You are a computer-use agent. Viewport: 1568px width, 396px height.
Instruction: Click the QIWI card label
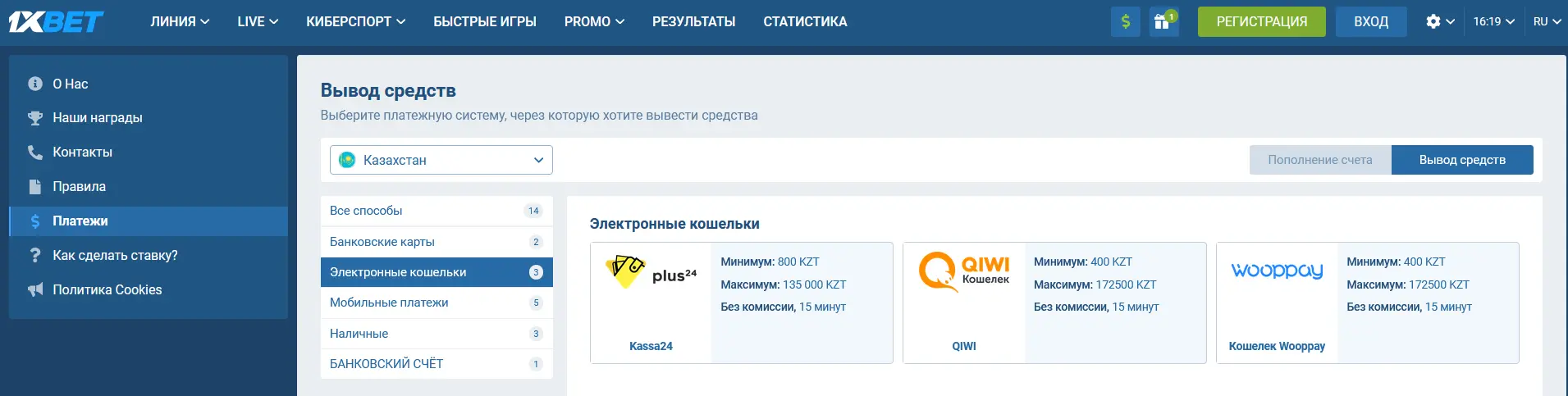pos(964,346)
